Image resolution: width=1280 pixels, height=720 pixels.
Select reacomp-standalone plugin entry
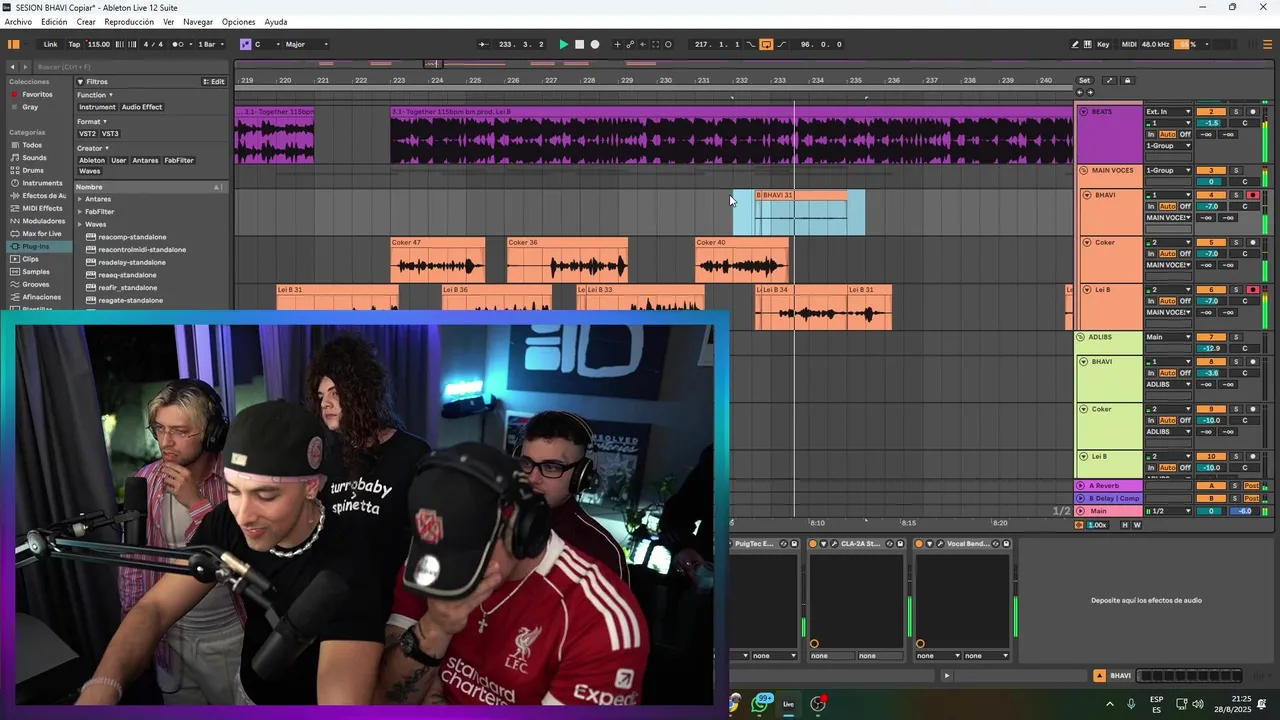point(132,237)
